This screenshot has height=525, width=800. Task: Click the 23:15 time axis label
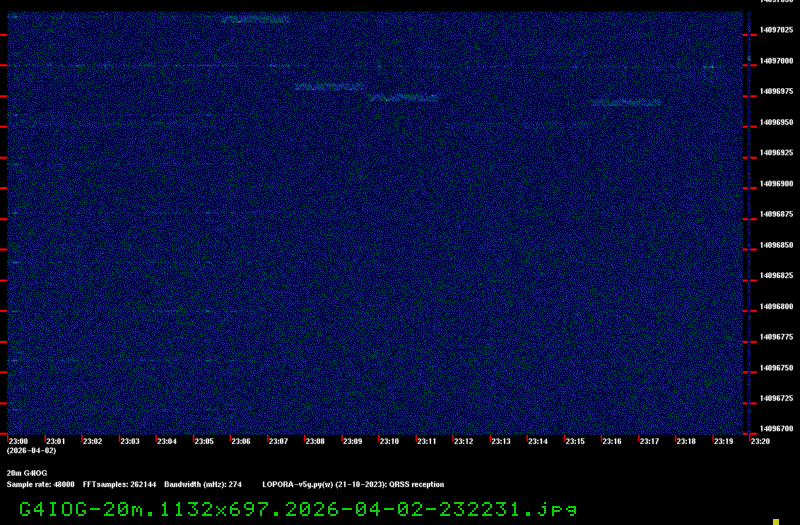click(x=575, y=441)
